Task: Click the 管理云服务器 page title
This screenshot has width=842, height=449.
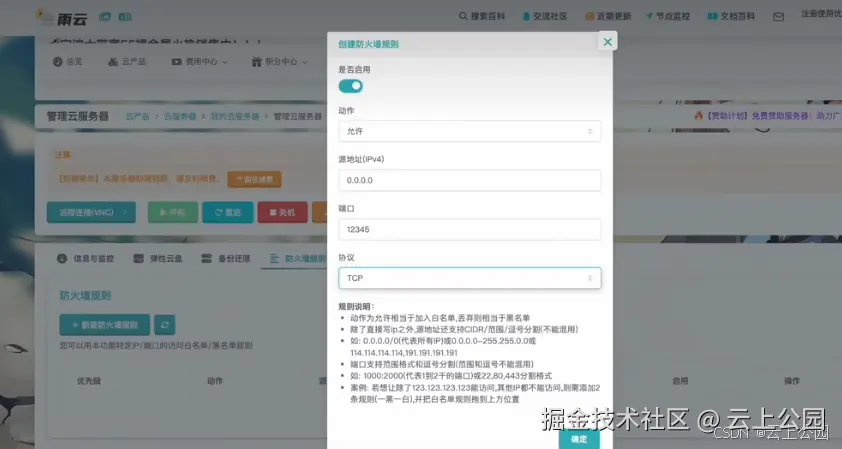Action: tap(77, 117)
